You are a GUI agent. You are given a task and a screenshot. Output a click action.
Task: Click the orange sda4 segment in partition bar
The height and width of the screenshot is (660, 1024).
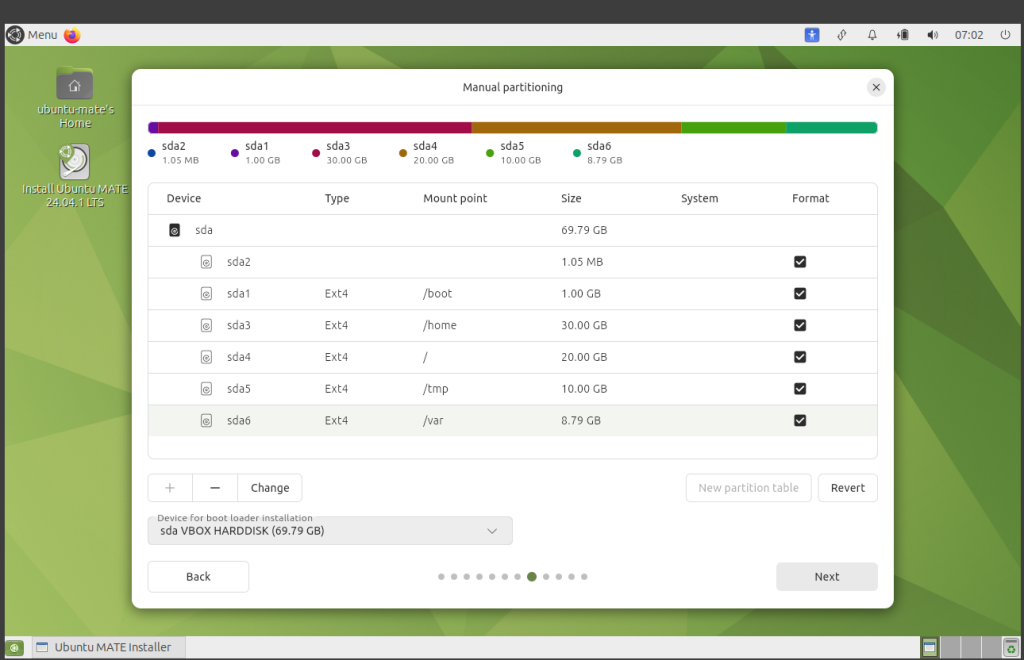point(576,128)
